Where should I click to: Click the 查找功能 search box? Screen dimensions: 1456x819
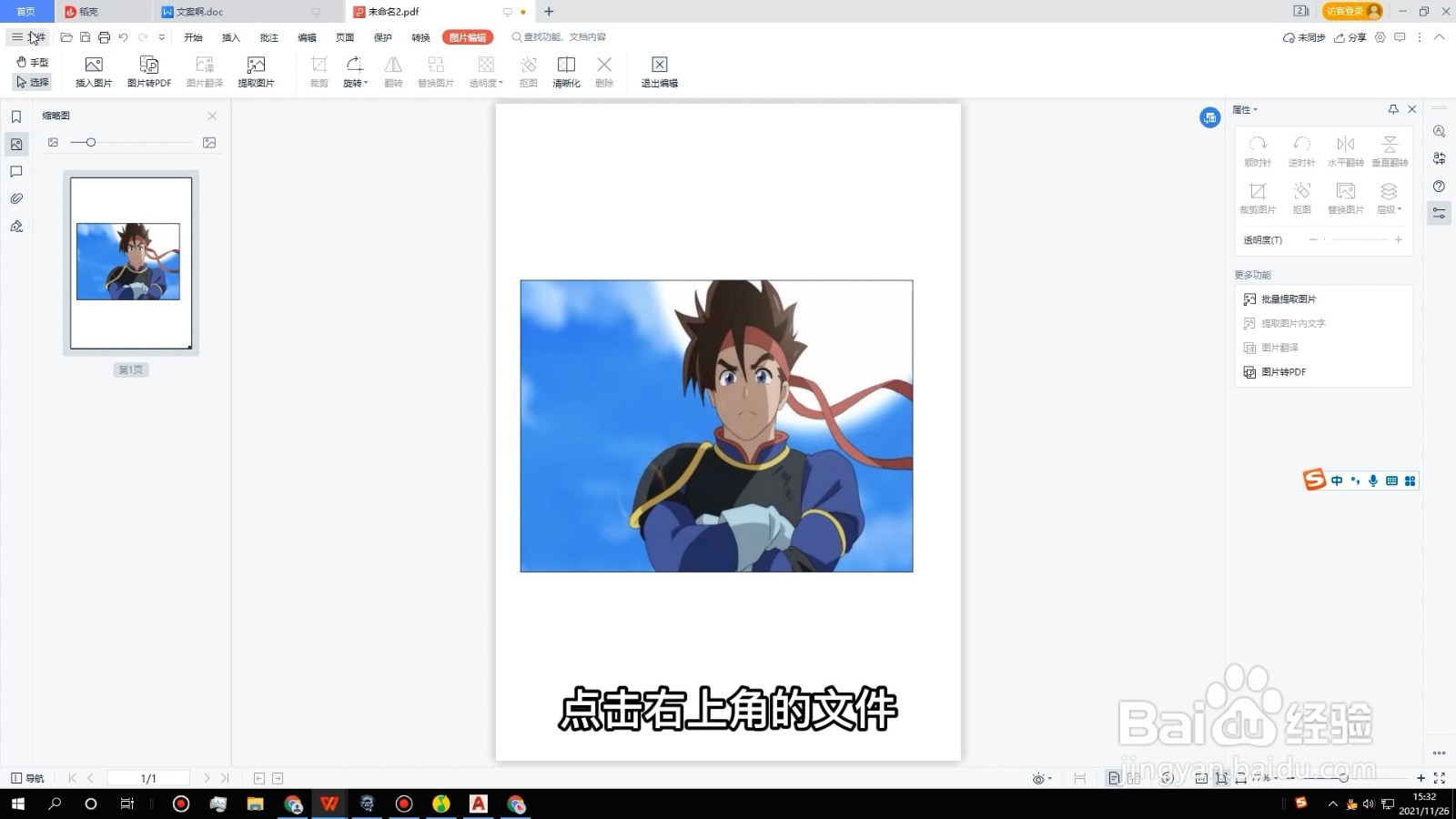[x=560, y=37]
